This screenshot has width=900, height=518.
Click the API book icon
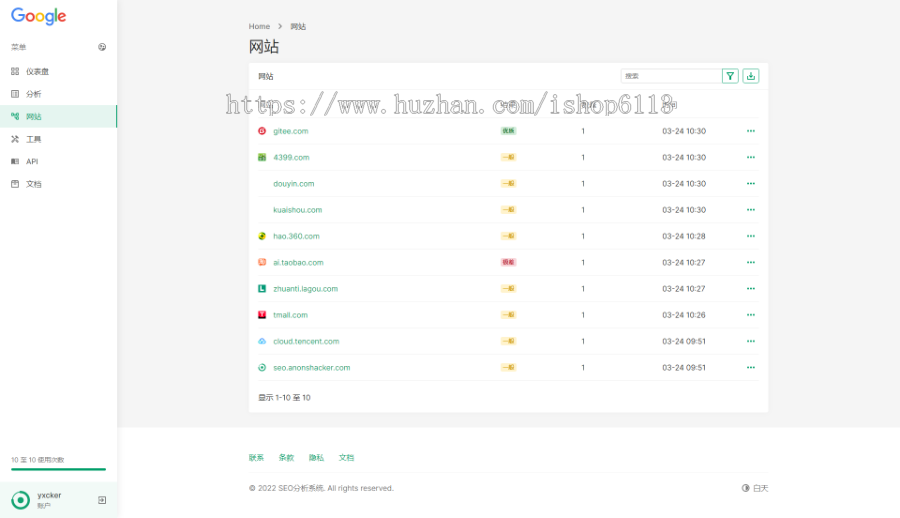15,161
